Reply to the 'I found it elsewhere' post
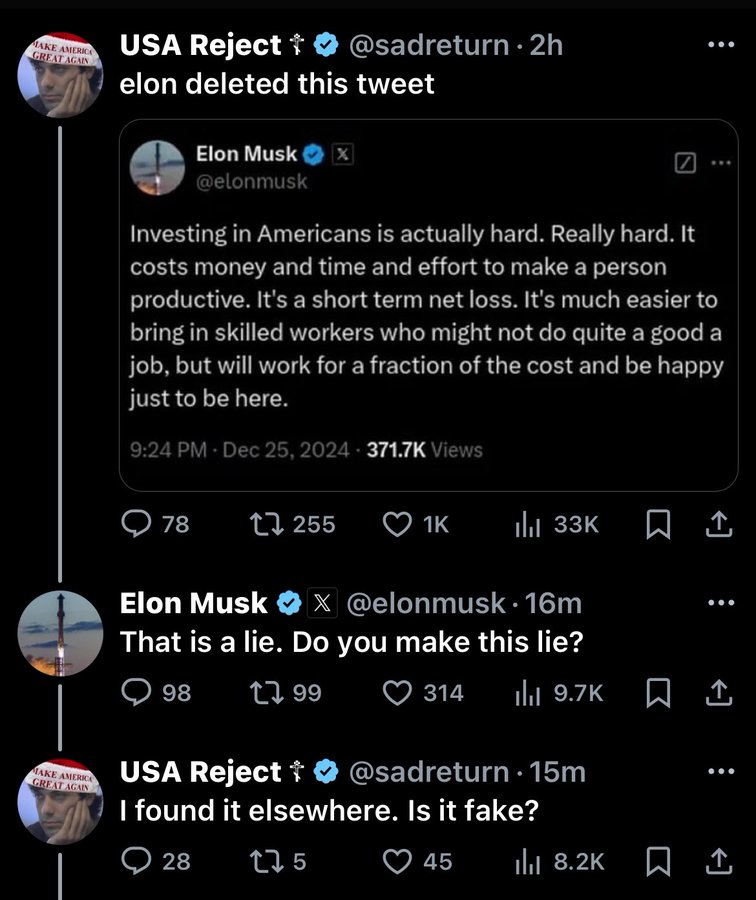The height and width of the screenshot is (900, 756). pyautogui.click(x=134, y=861)
